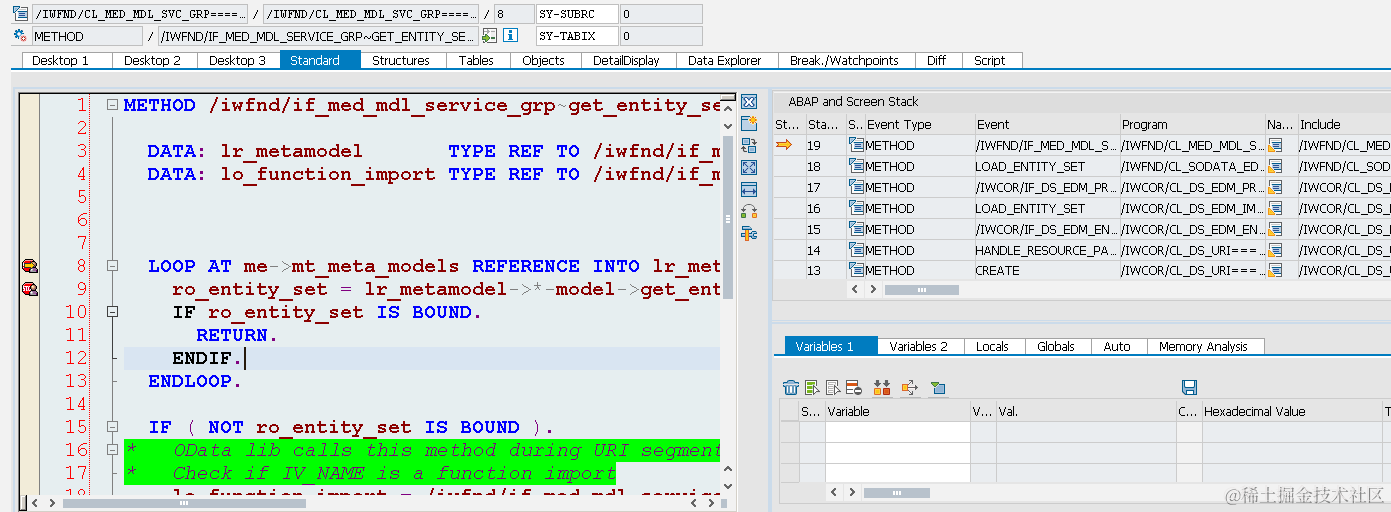Collapse the IF block at line 10
Viewport: 1391px width, 512px height.
[x=112, y=312]
